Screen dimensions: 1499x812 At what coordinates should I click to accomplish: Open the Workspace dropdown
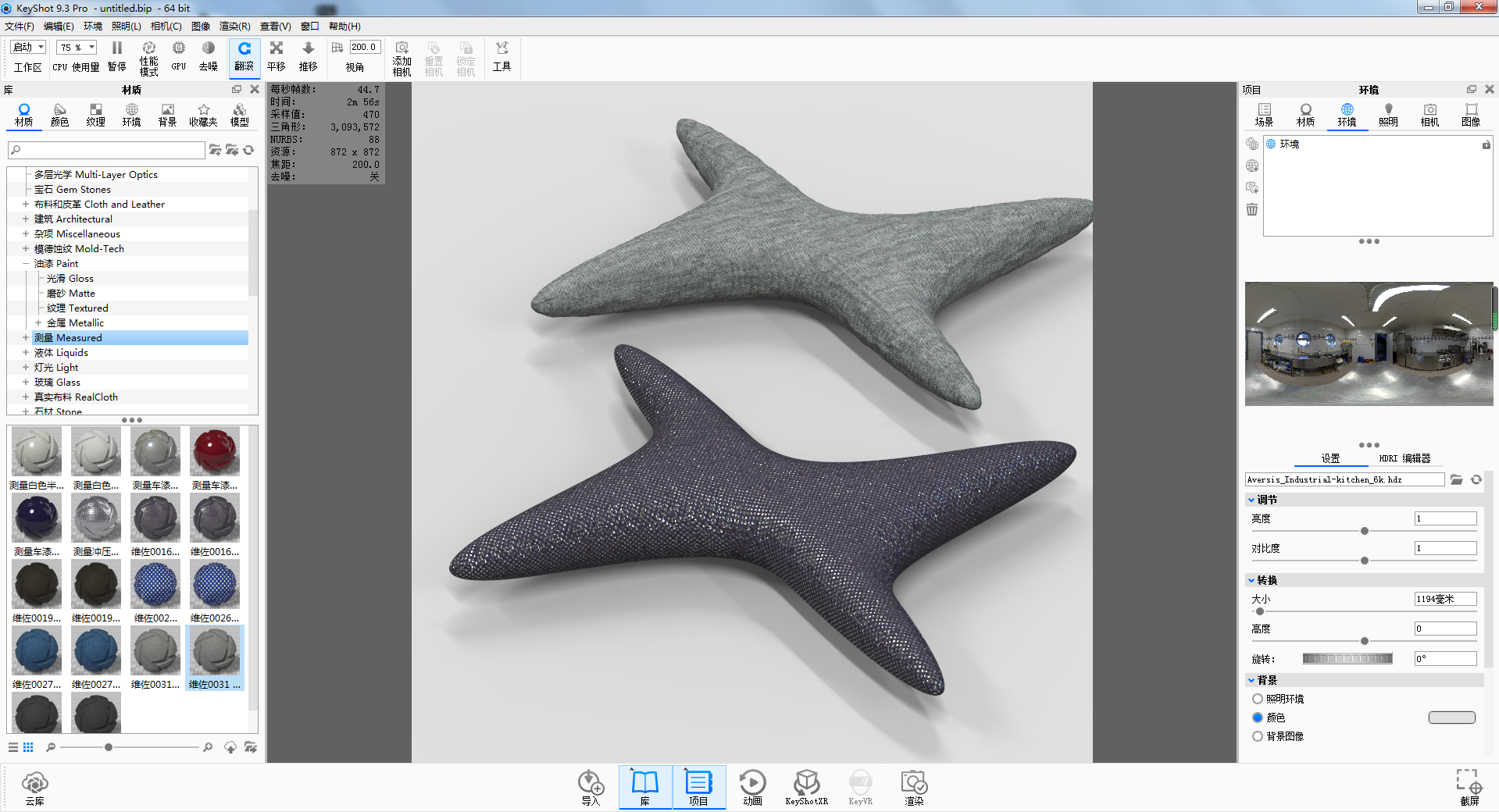point(28,48)
